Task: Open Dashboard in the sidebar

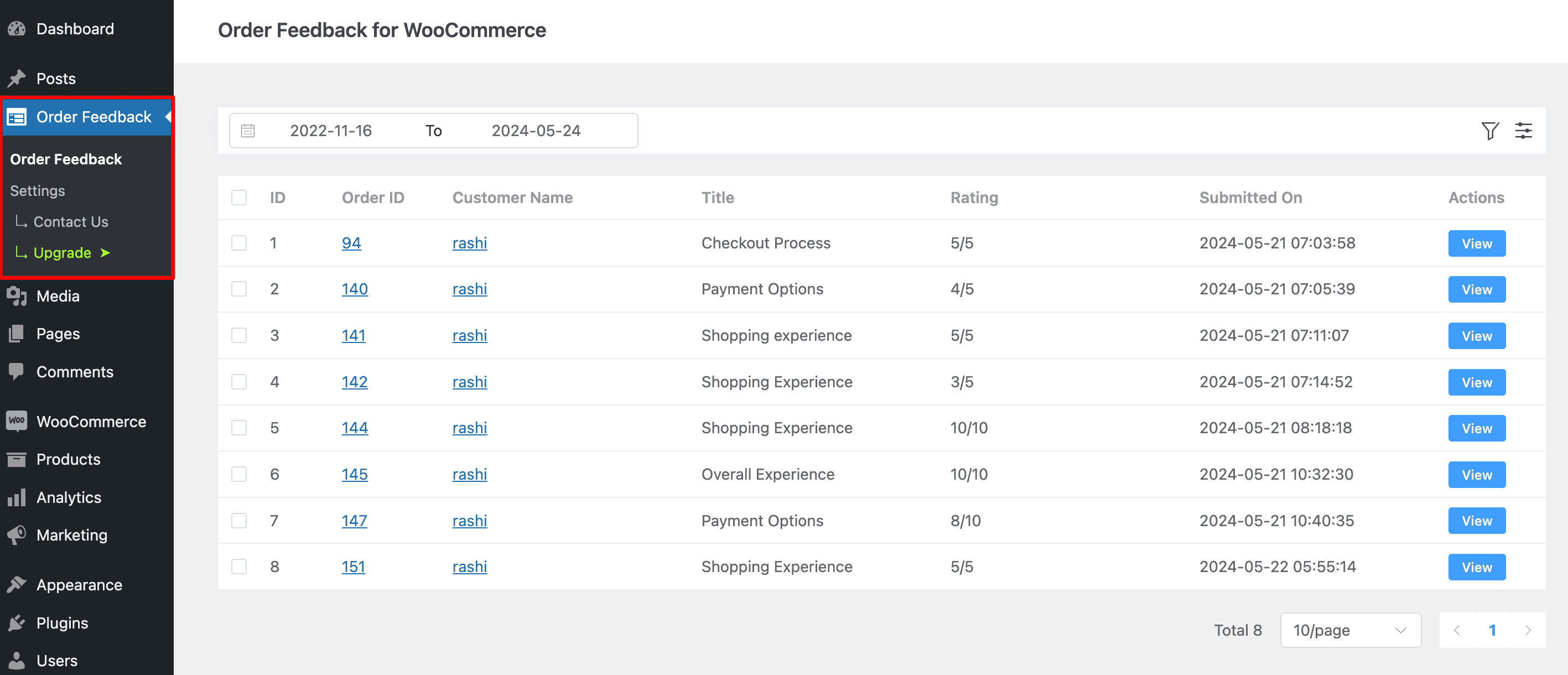Action: (75, 29)
